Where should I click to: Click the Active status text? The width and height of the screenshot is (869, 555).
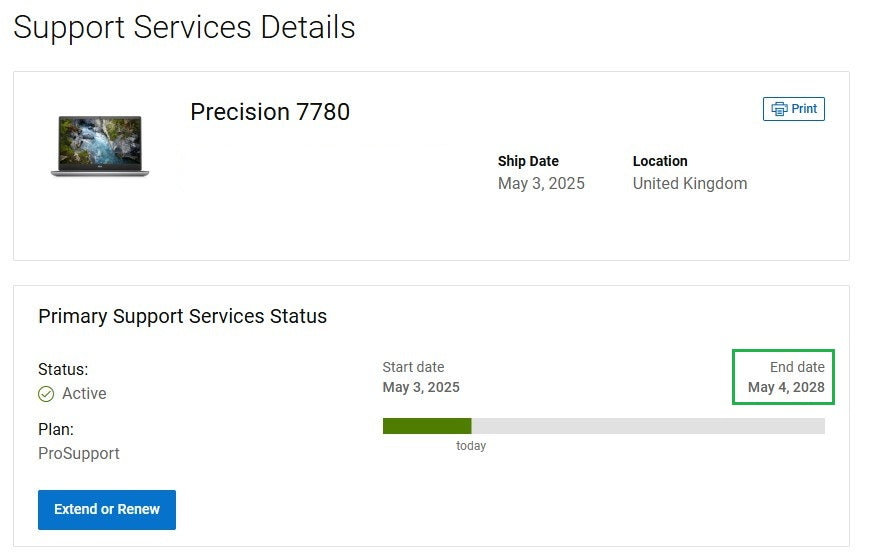click(84, 394)
